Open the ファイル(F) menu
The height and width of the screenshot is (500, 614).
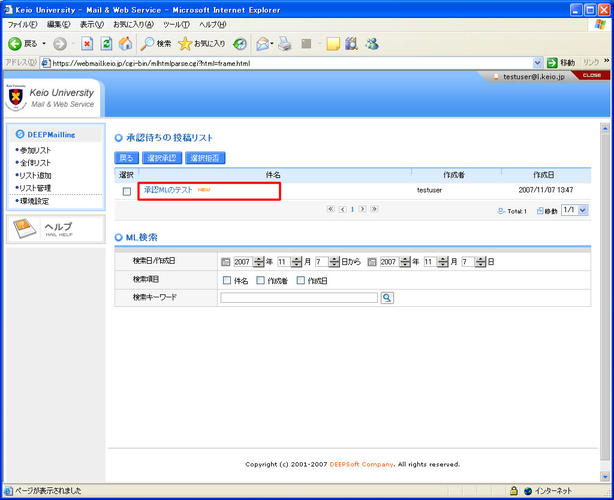click(x=22, y=23)
